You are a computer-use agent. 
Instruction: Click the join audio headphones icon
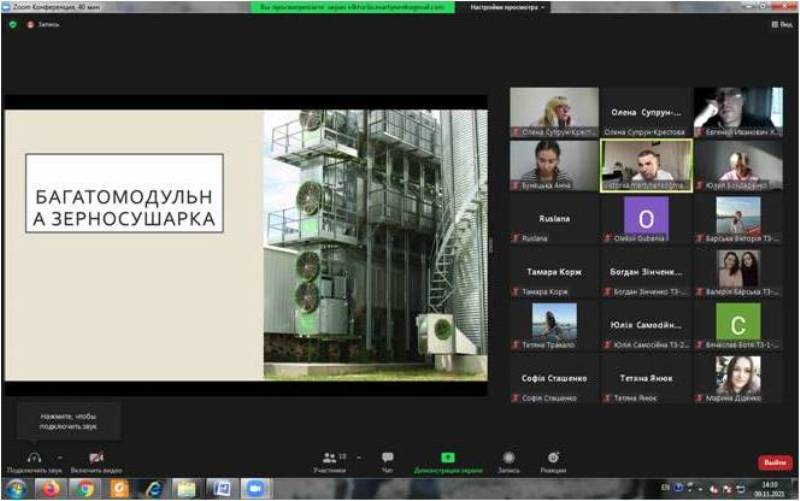(33, 457)
